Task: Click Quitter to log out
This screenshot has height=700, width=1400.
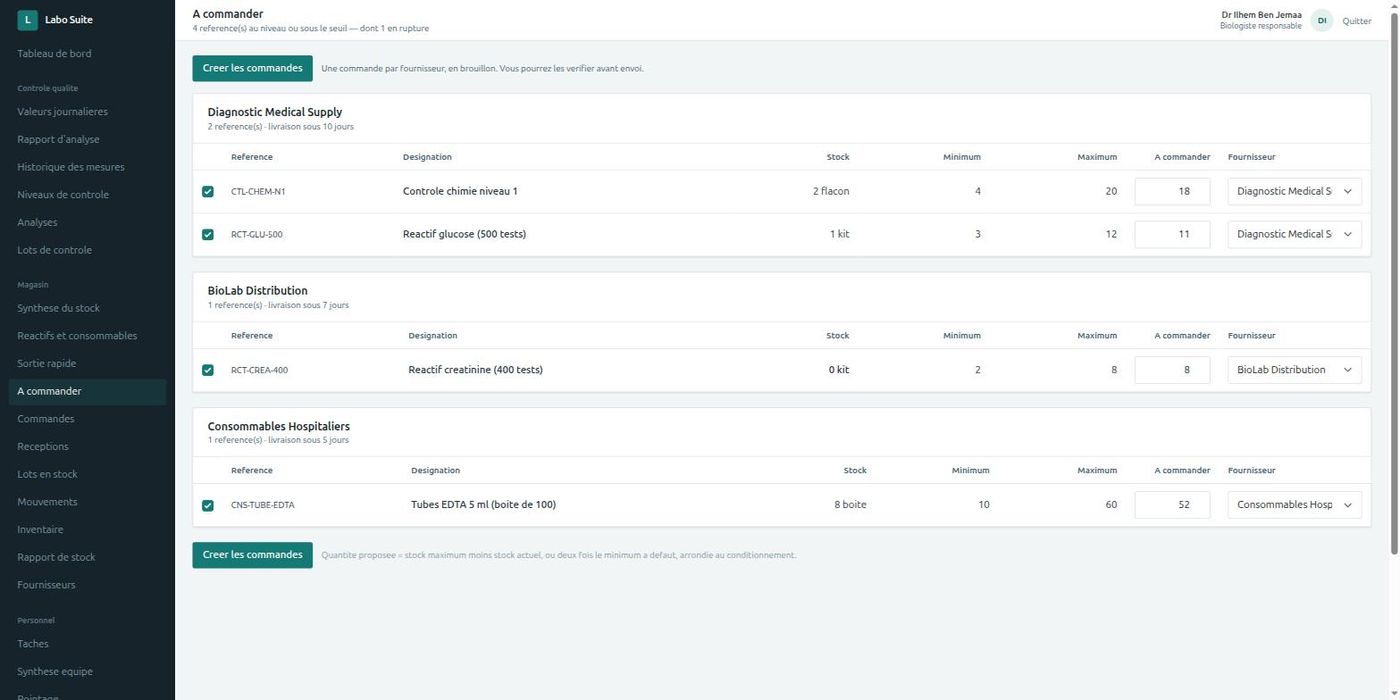Action: coord(1357,21)
